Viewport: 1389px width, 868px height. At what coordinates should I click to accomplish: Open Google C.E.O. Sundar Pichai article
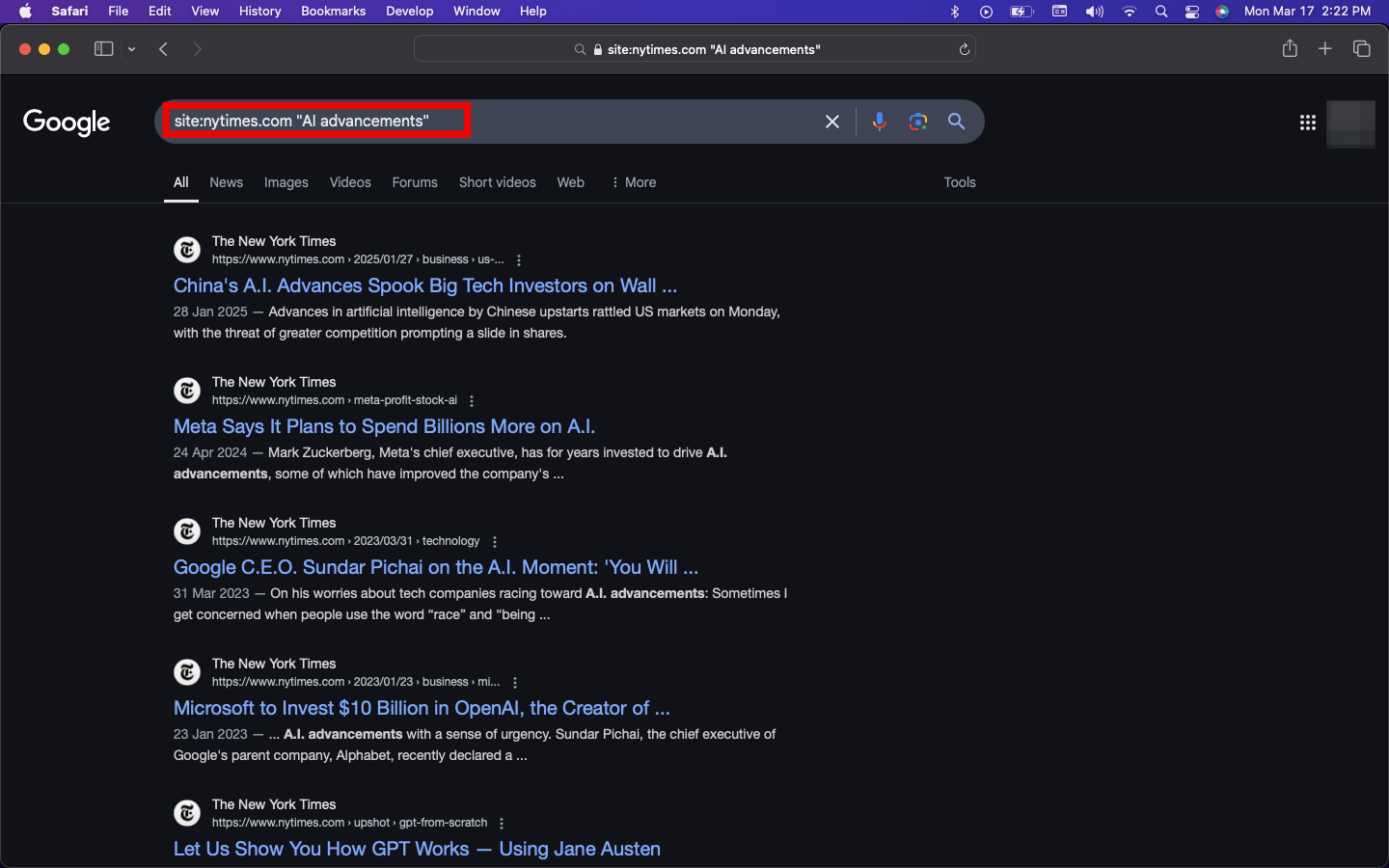(436, 567)
